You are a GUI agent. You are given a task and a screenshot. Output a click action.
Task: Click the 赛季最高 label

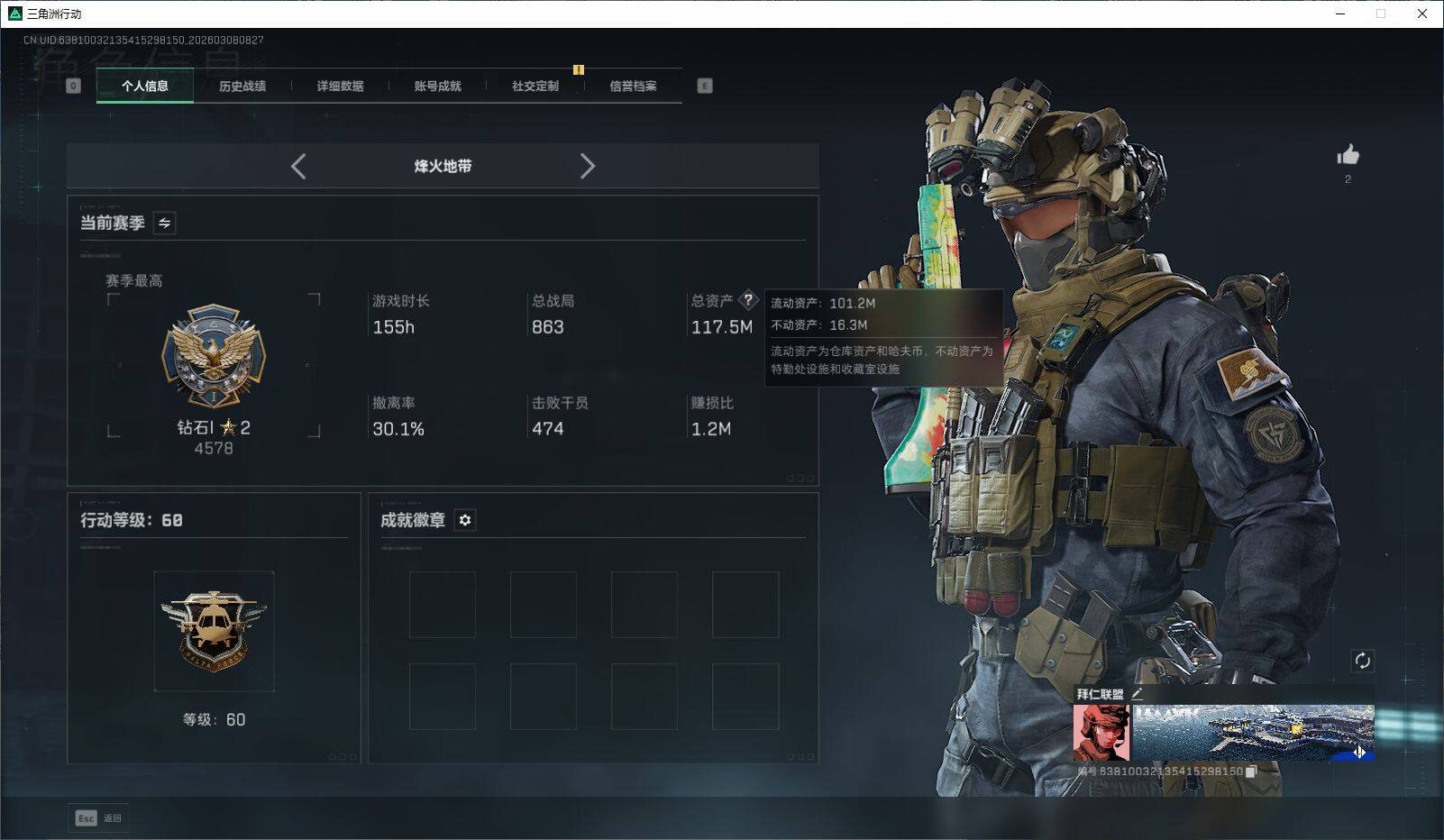(134, 281)
